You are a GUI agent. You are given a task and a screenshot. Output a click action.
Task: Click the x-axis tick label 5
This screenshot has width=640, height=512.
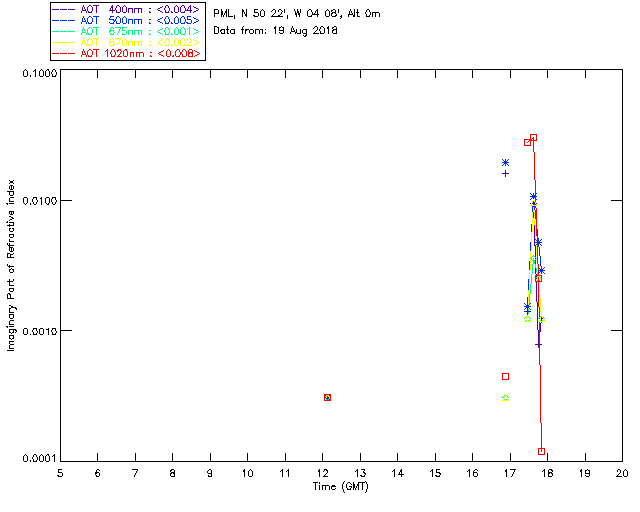click(60, 474)
